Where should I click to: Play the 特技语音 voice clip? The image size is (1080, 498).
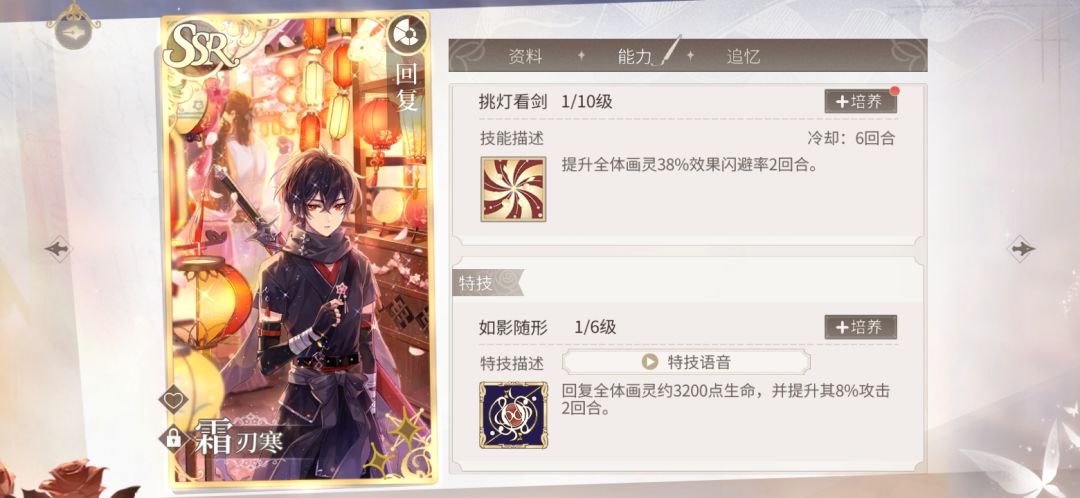pos(686,362)
